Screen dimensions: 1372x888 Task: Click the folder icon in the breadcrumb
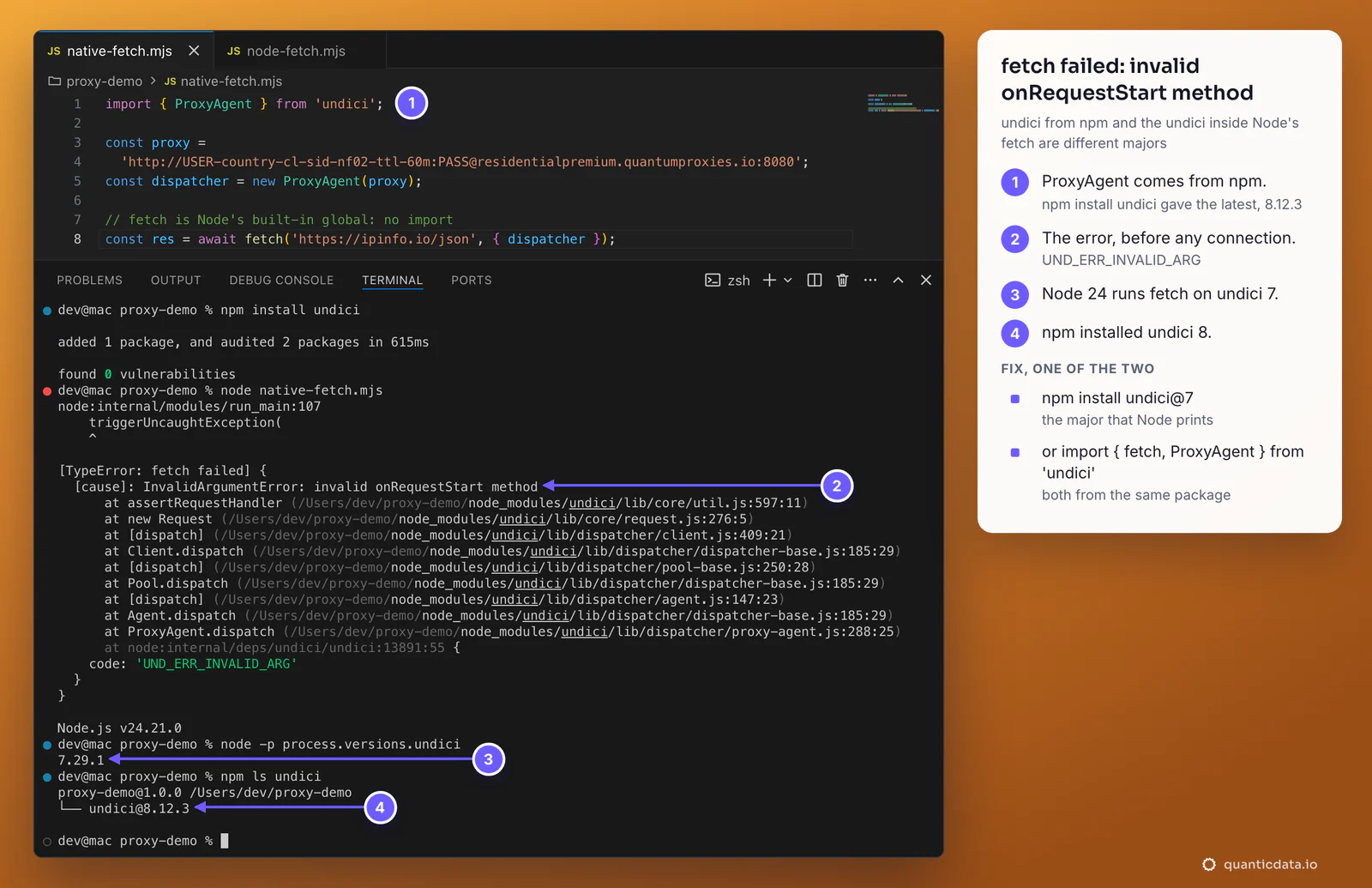click(55, 81)
